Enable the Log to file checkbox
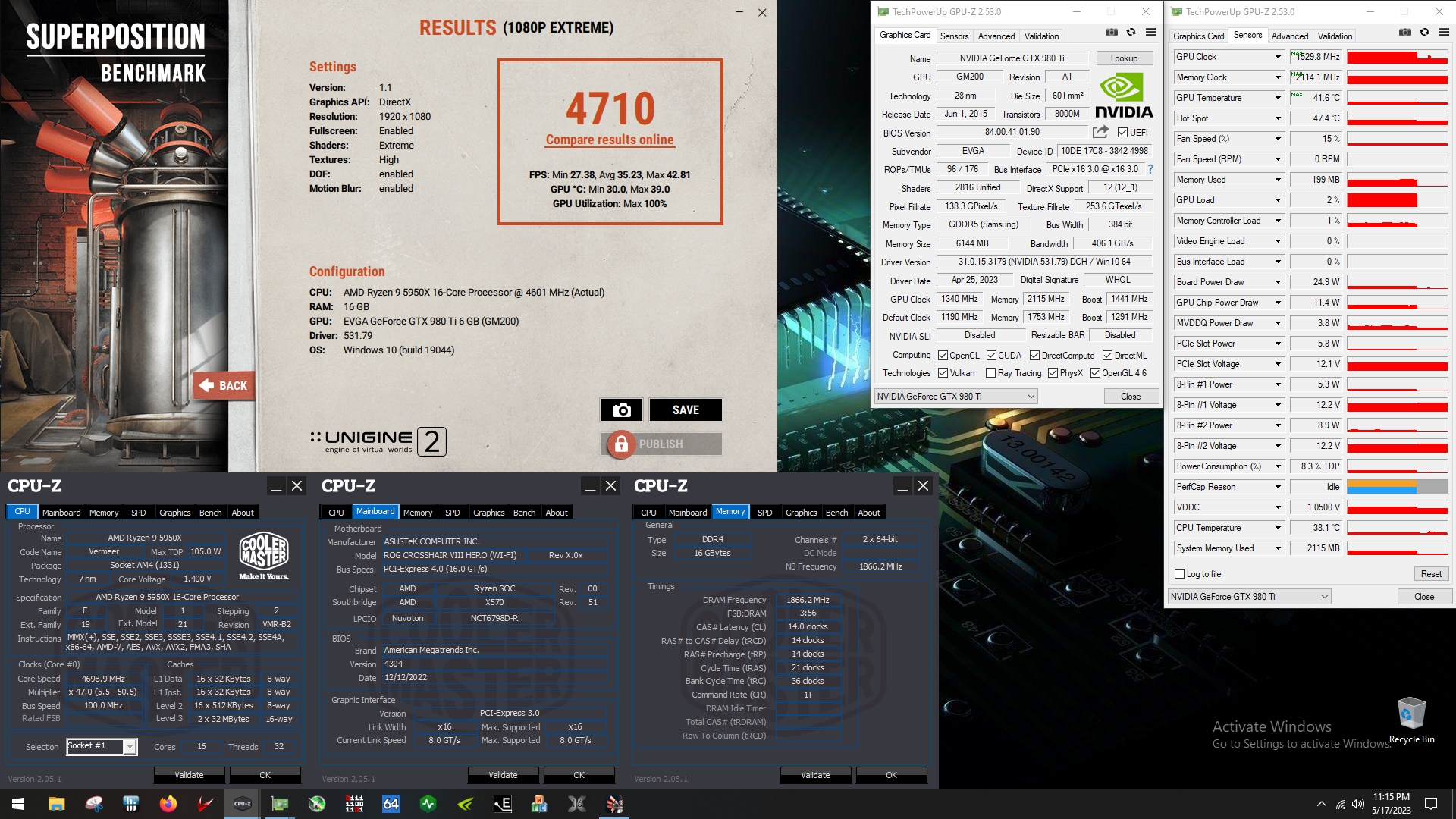The width and height of the screenshot is (1456, 819). (1179, 574)
